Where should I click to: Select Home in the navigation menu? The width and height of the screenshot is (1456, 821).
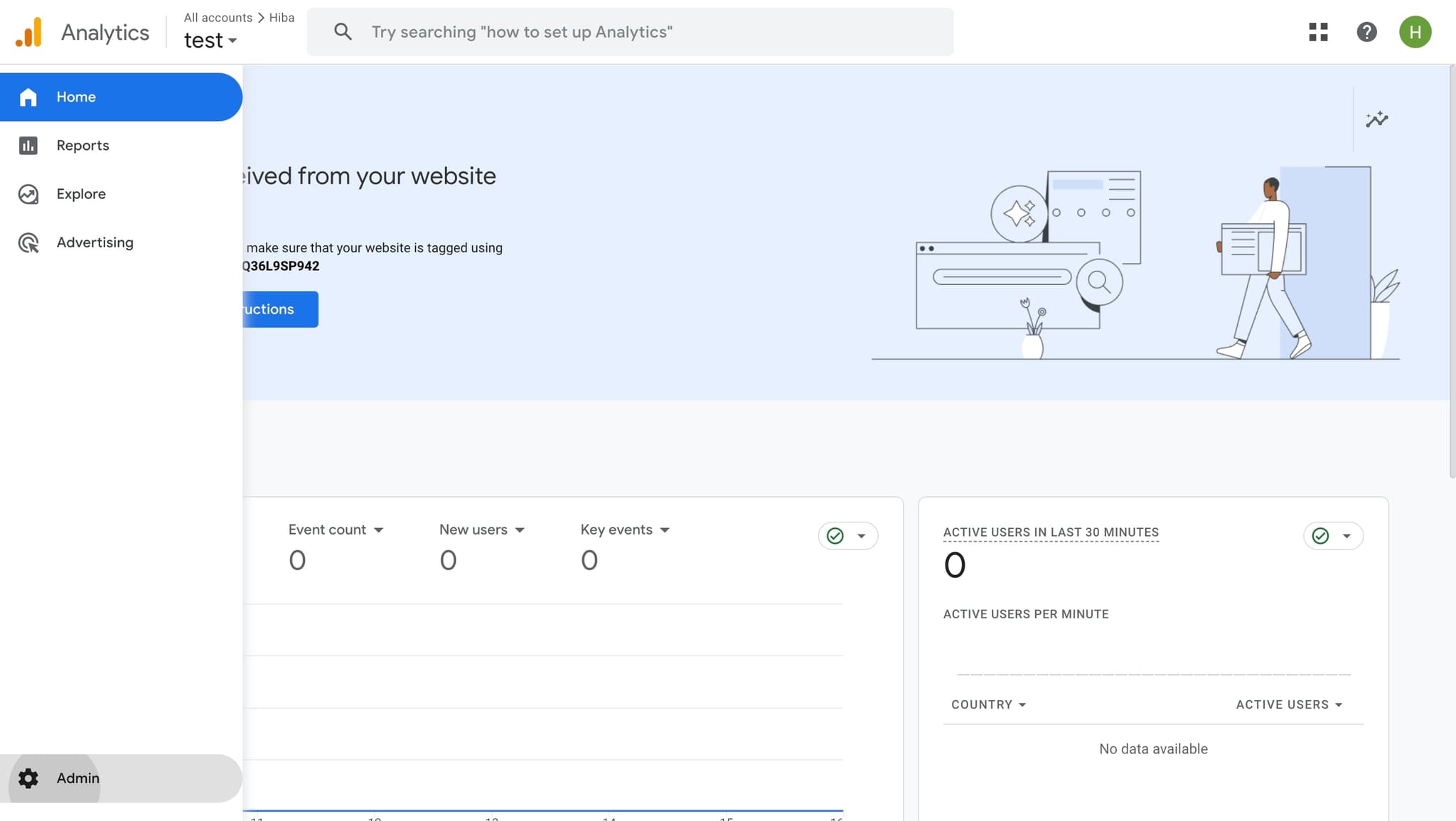(x=76, y=97)
